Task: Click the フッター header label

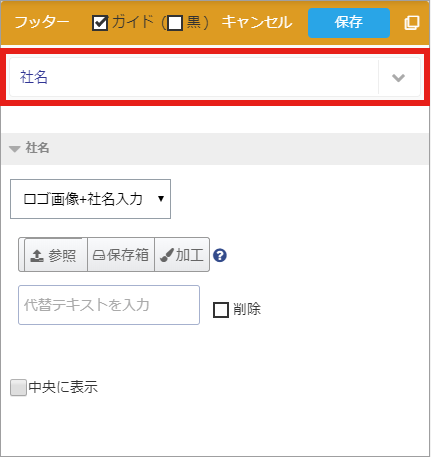Action: point(42,23)
